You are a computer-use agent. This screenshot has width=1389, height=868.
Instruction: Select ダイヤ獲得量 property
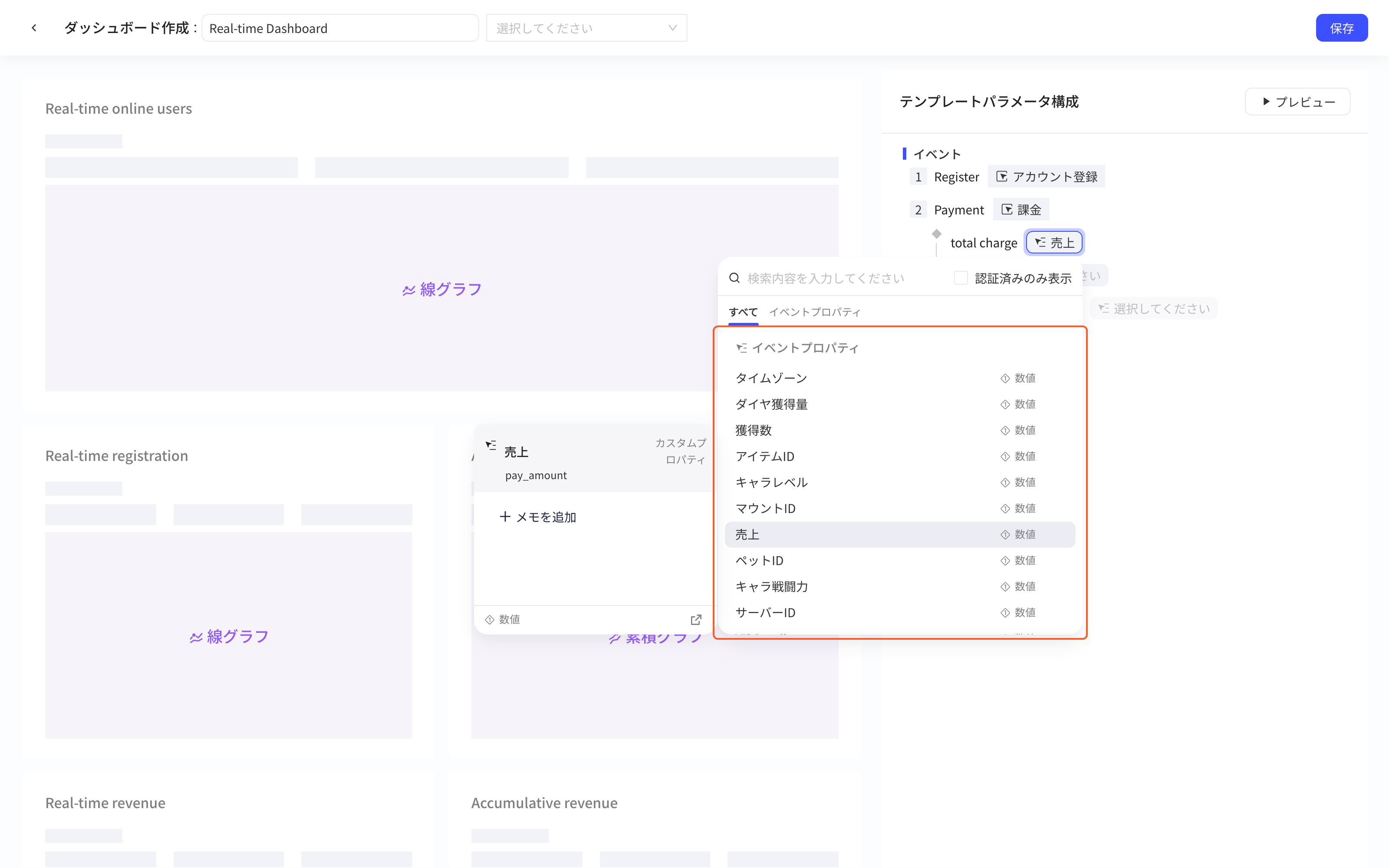pyautogui.click(x=899, y=404)
